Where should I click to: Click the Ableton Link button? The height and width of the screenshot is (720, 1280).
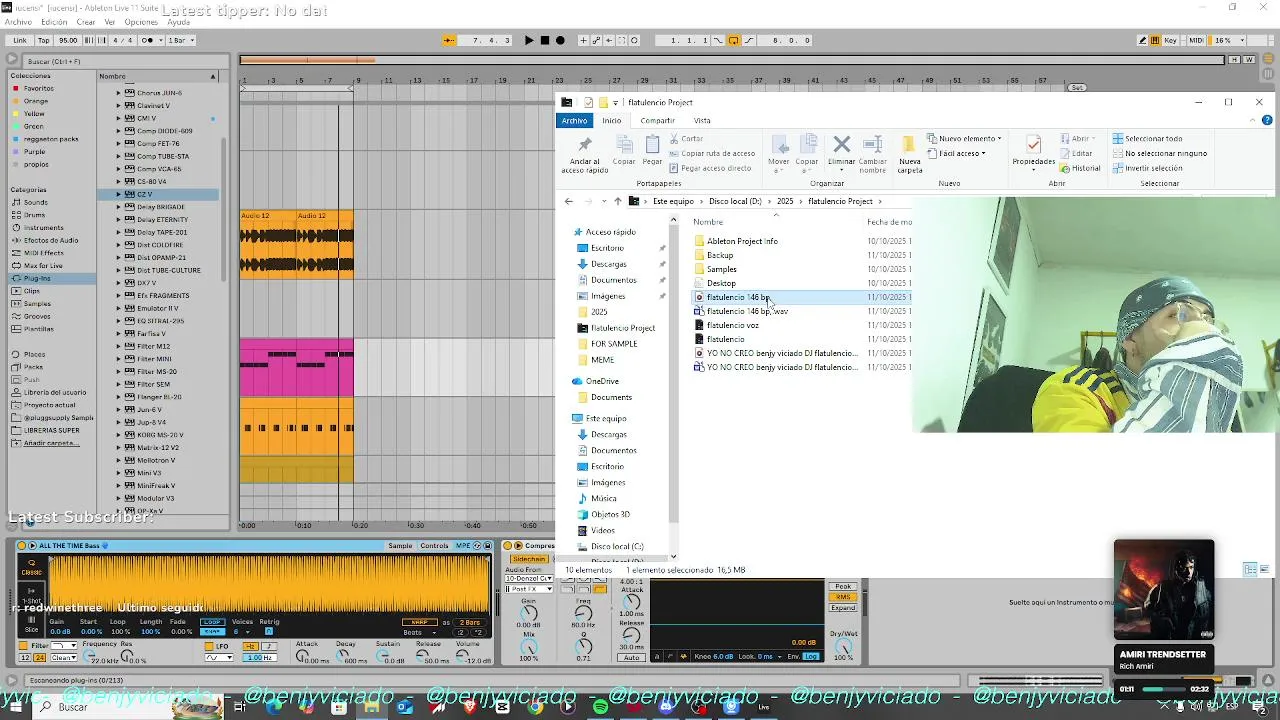[20, 40]
